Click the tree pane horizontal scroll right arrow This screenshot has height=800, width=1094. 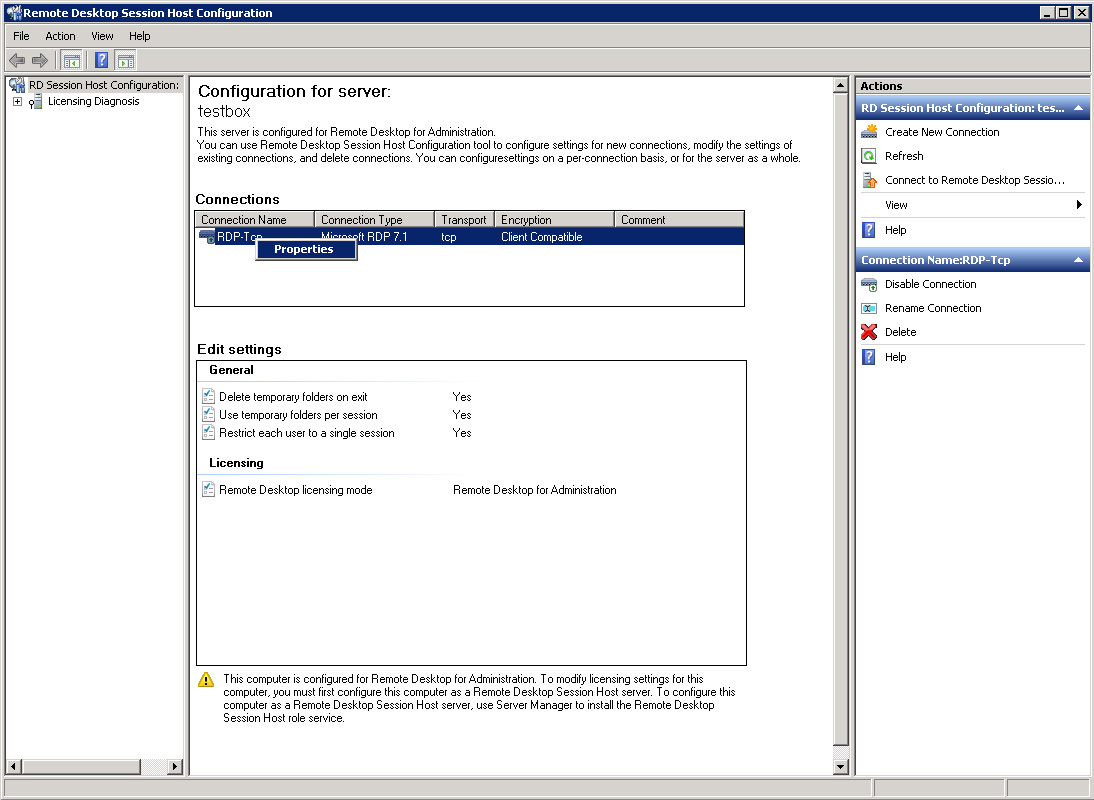[x=174, y=767]
